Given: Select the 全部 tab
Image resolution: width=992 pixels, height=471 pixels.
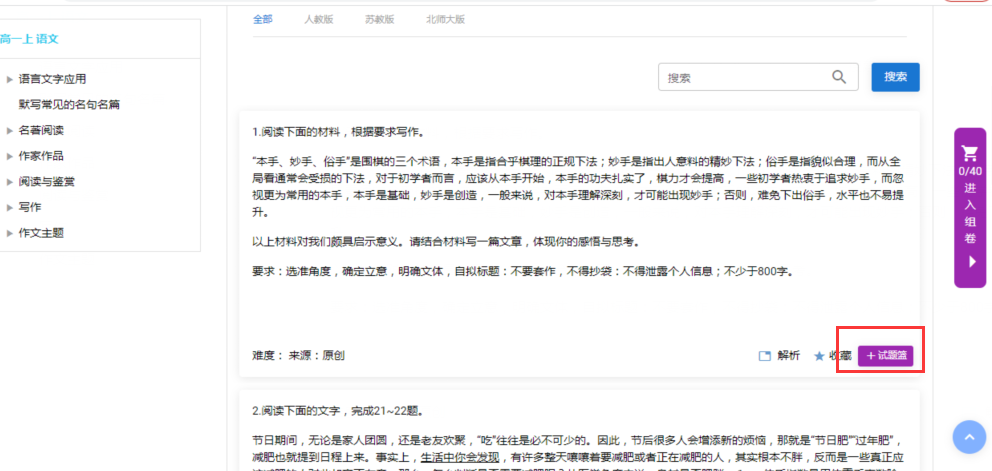Looking at the screenshot, I should pos(262,19).
